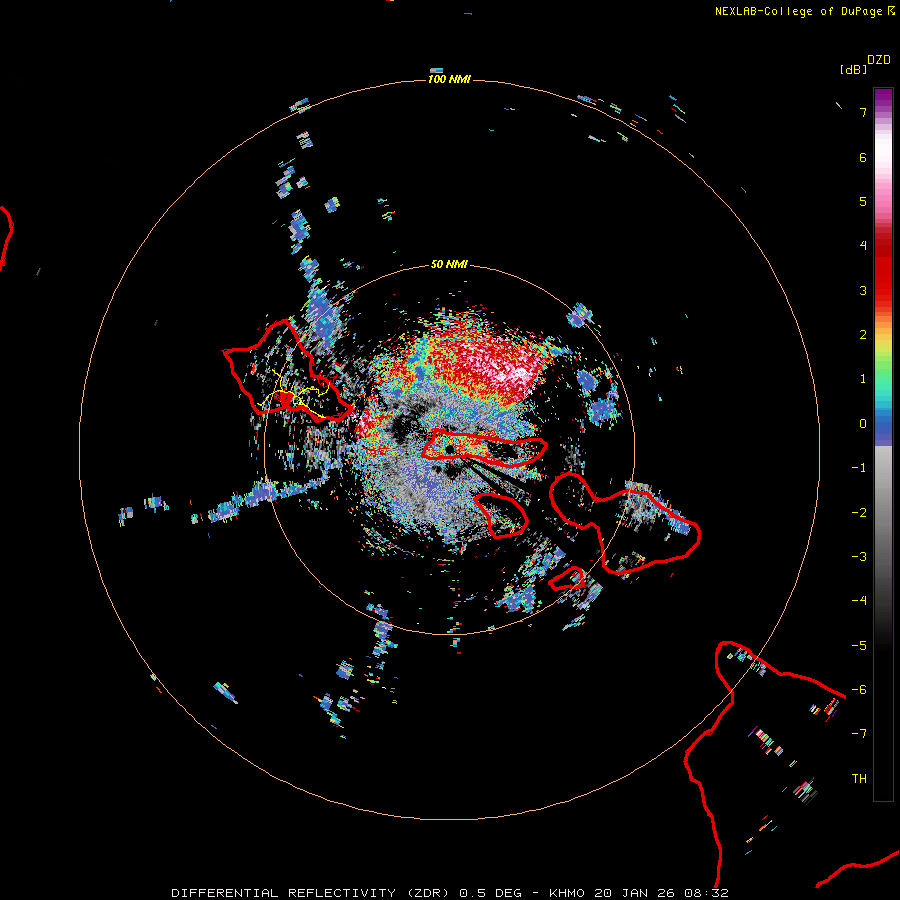Click DIFFERENTIAL REFLECTIVITY (ZDR) caption text
Screen dimensions: 900x900
coord(313,893)
